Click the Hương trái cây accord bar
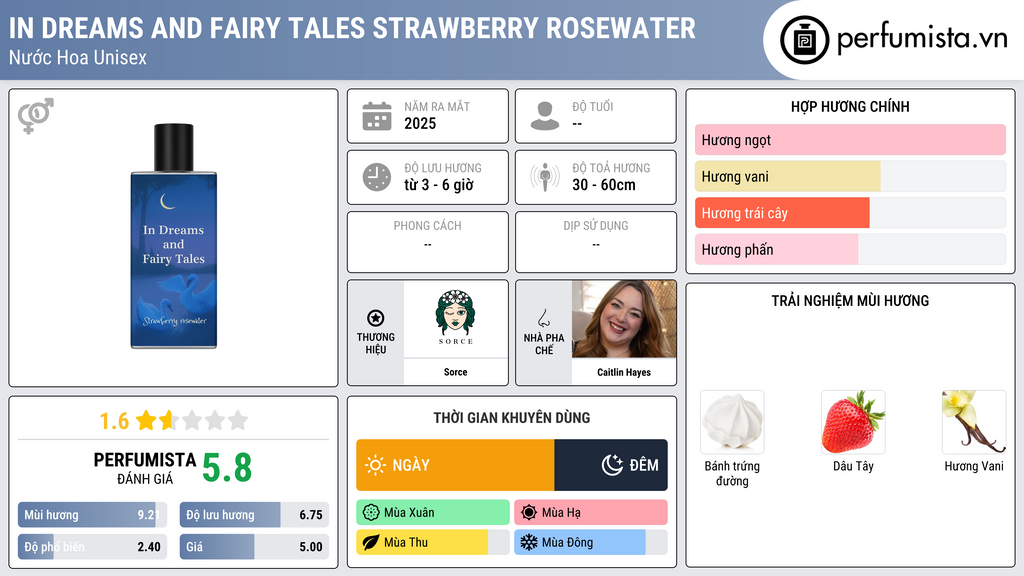Screen dimensions: 1024x576 click(x=850, y=213)
